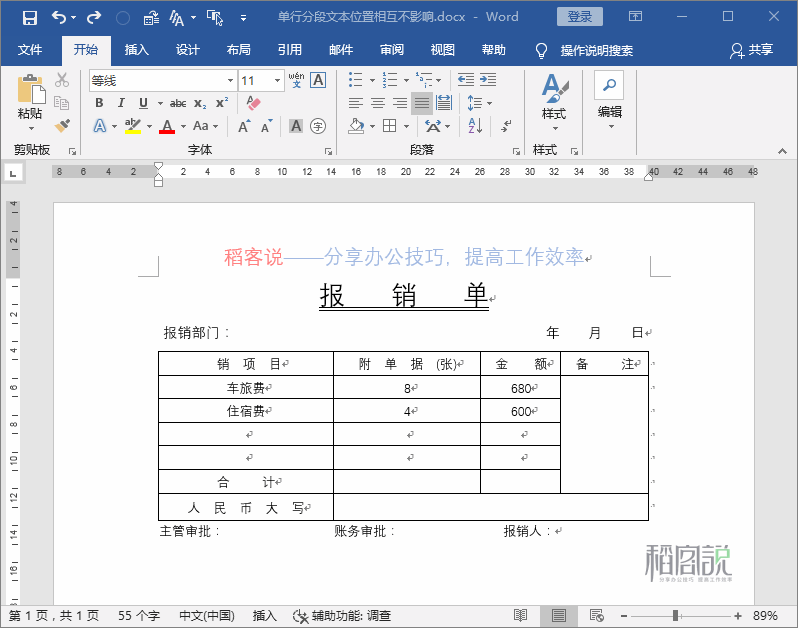This screenshot has height=628, width=798.
Task: Apply red font color swatch
Action: (x=167, y=126)
